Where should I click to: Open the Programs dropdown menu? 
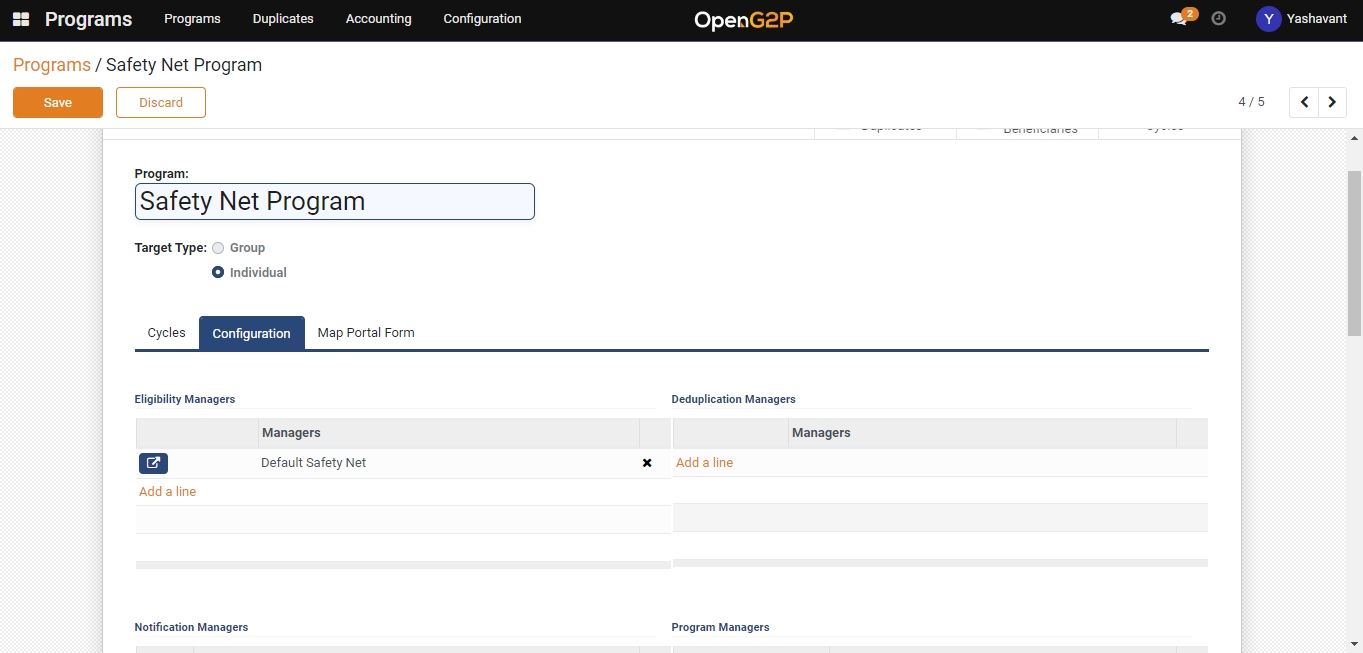(192, 19)
